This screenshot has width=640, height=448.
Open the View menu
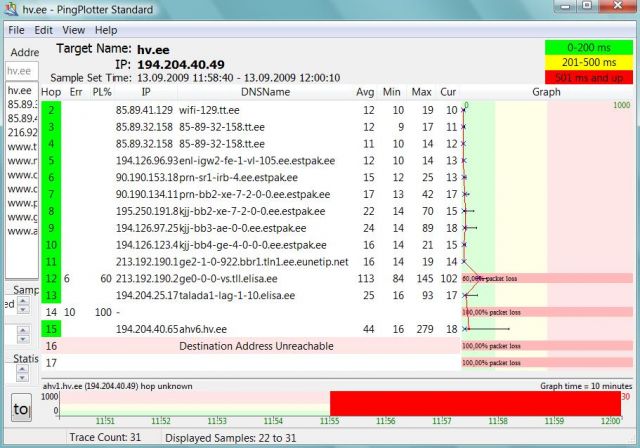click(73, 30)
